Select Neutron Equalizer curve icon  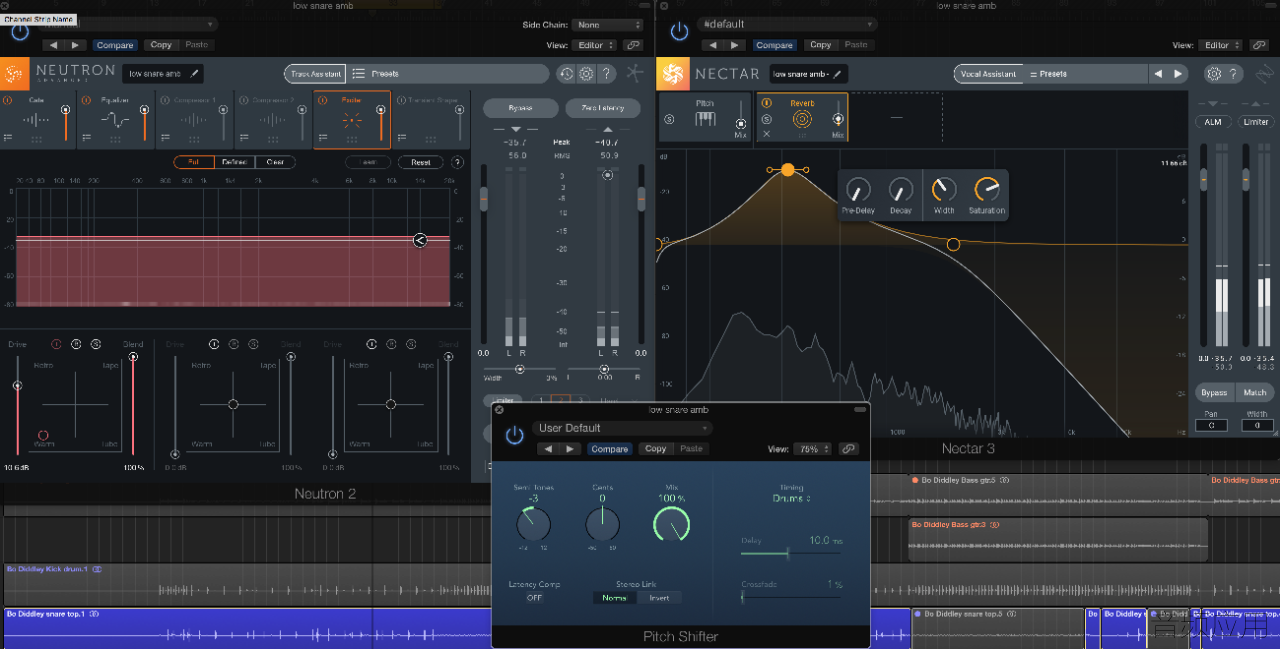115,119
